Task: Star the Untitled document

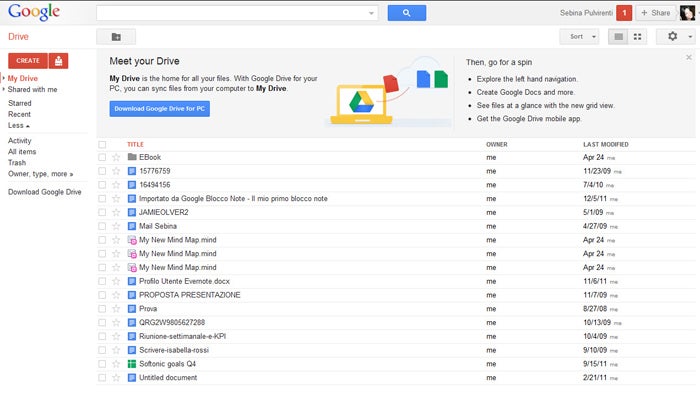Action: pyautogui.click(x=116, y=378)
